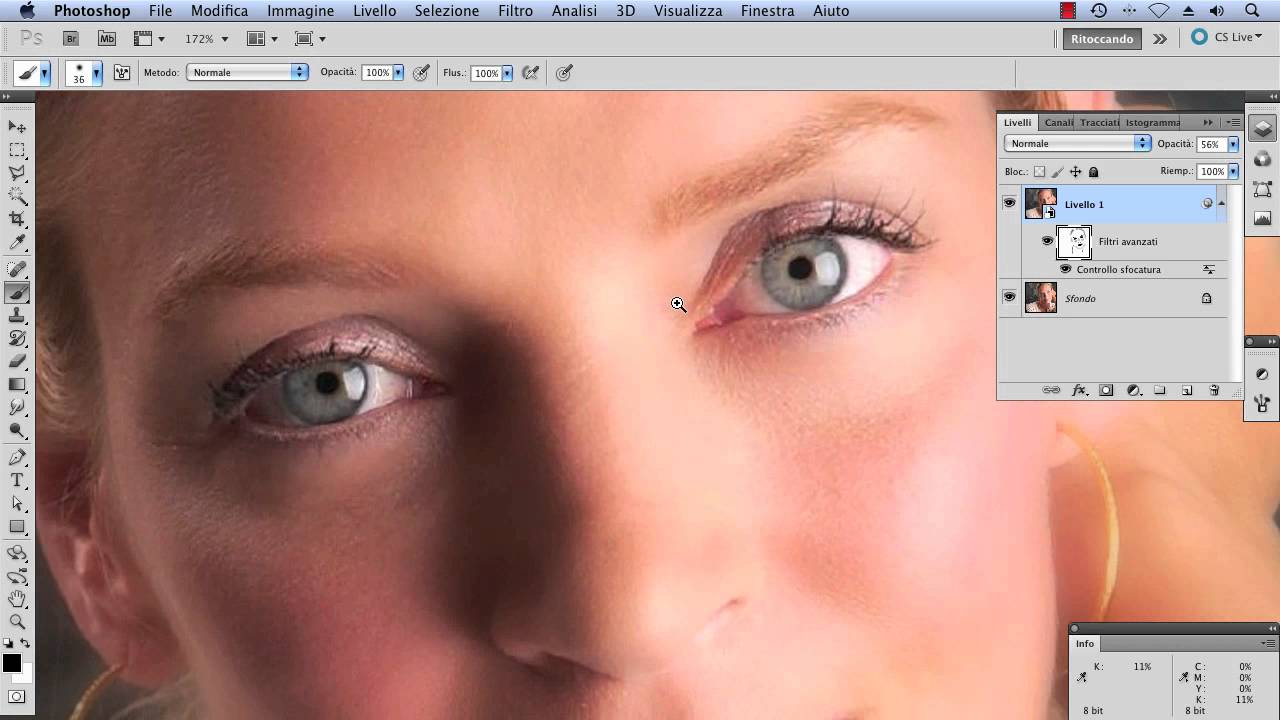Viewport: 1280px width, 720px height.
Task: Hide Livello 1 layer visibility eye
Action: [1009, 203]
